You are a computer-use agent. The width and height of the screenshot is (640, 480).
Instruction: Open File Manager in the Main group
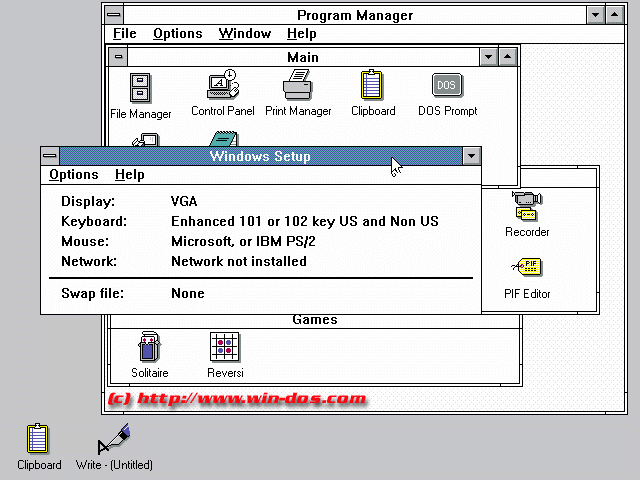coord(141,89)
